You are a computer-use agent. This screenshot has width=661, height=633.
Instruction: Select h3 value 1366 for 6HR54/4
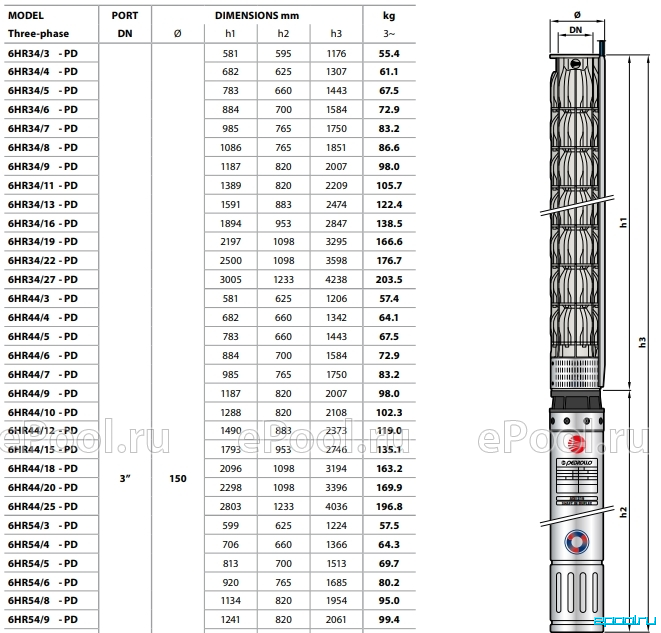336,544
